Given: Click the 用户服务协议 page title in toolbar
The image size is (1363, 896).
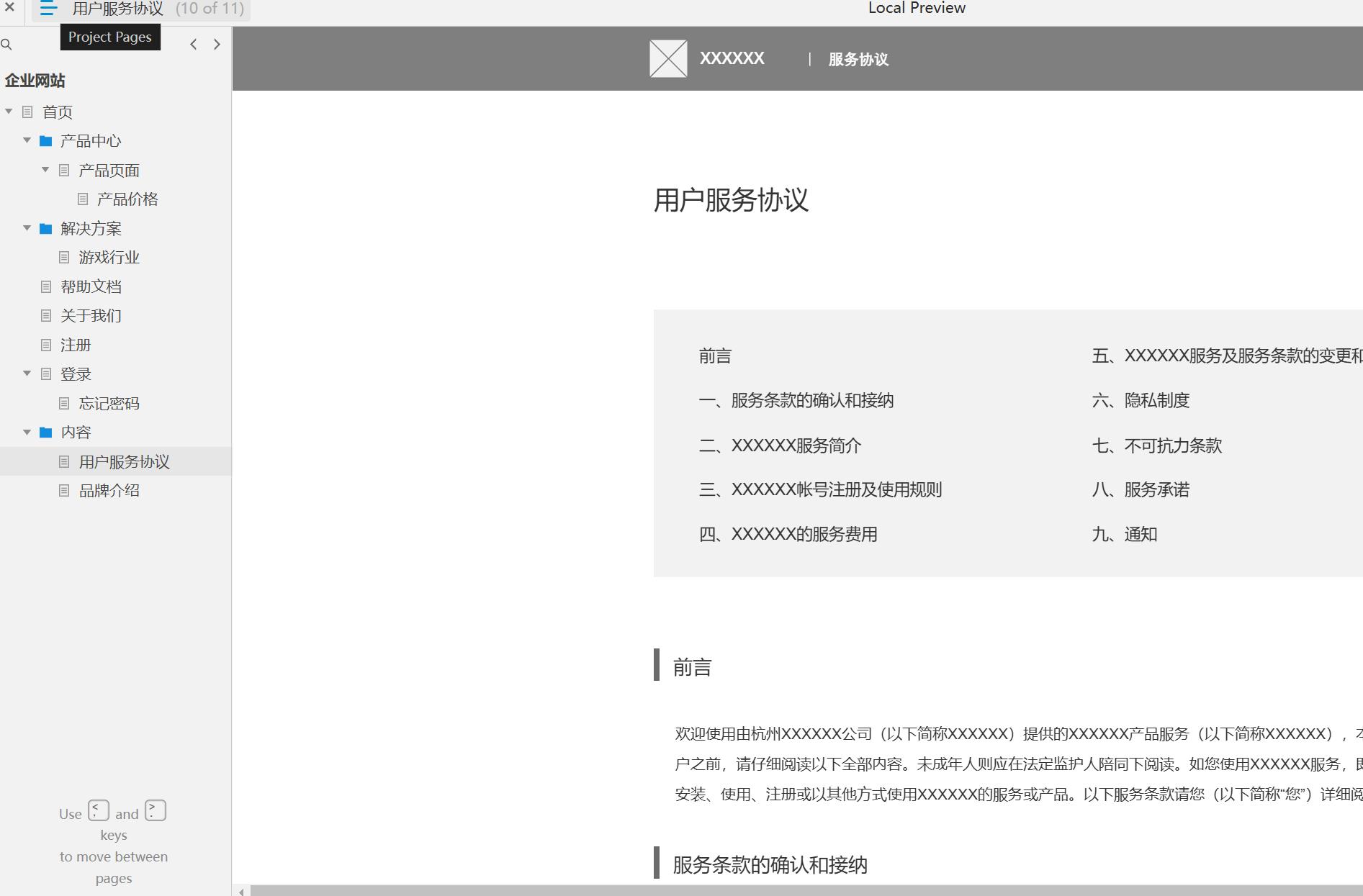Looking at the screenshot, I should [x=118, y=9].
